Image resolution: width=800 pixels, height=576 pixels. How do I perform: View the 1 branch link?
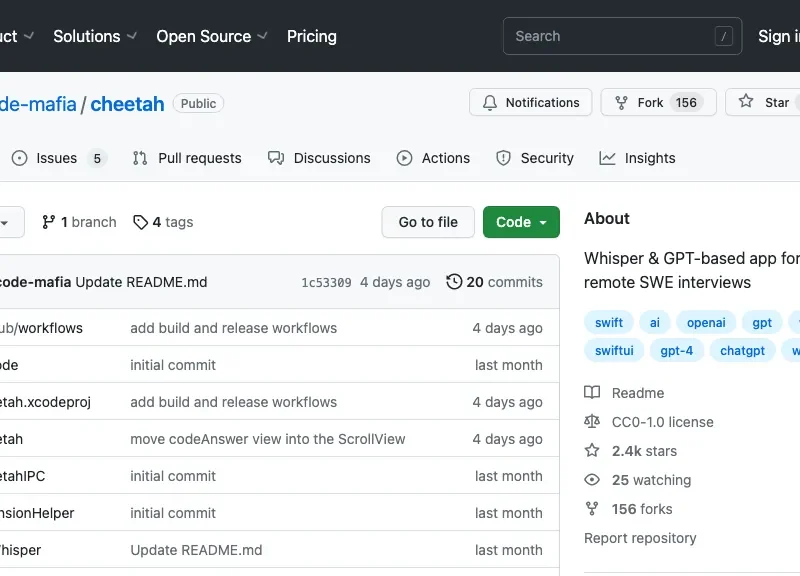click(79, 222)
